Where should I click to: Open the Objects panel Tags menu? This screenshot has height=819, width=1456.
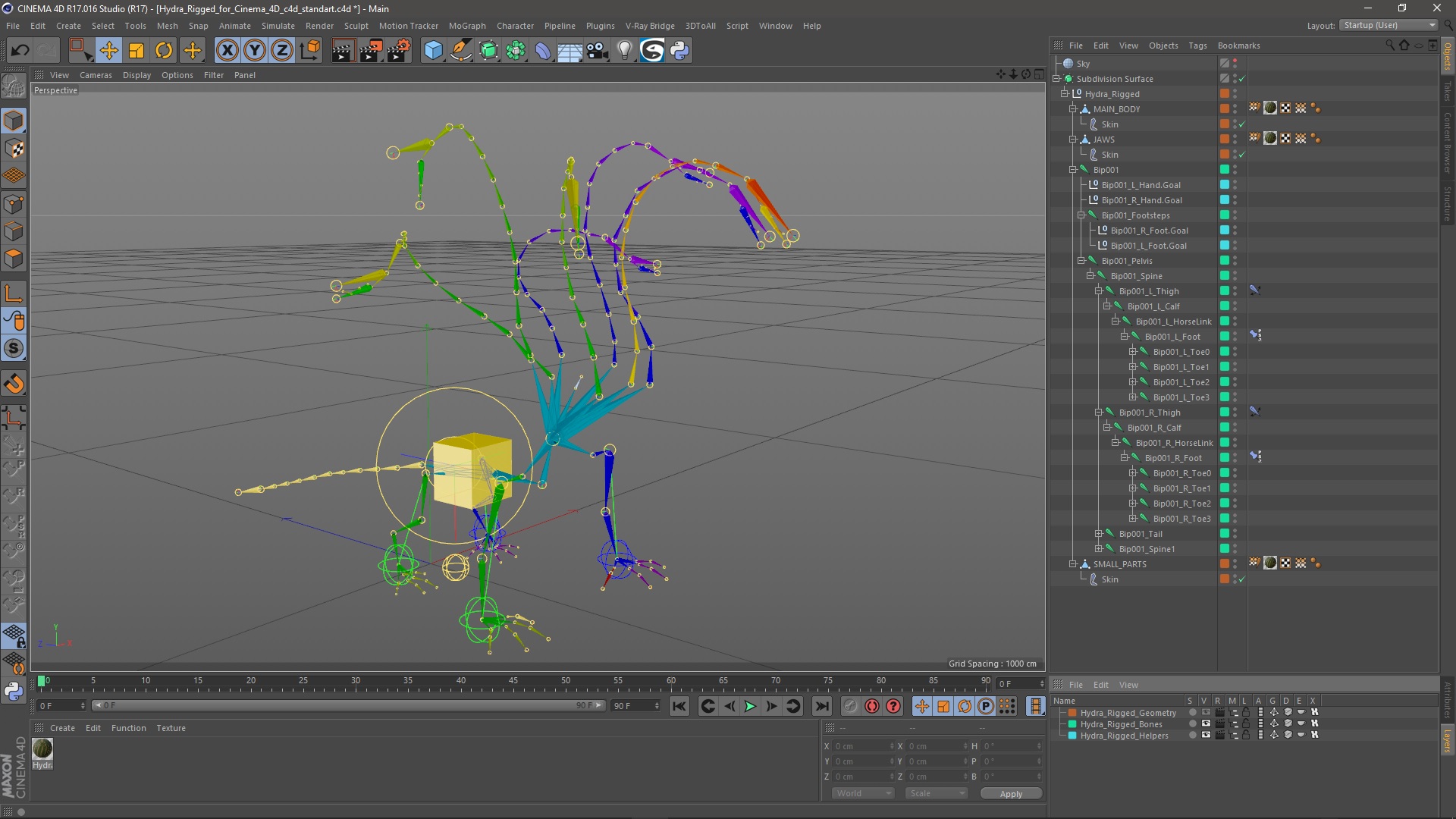click(1197, 45)
